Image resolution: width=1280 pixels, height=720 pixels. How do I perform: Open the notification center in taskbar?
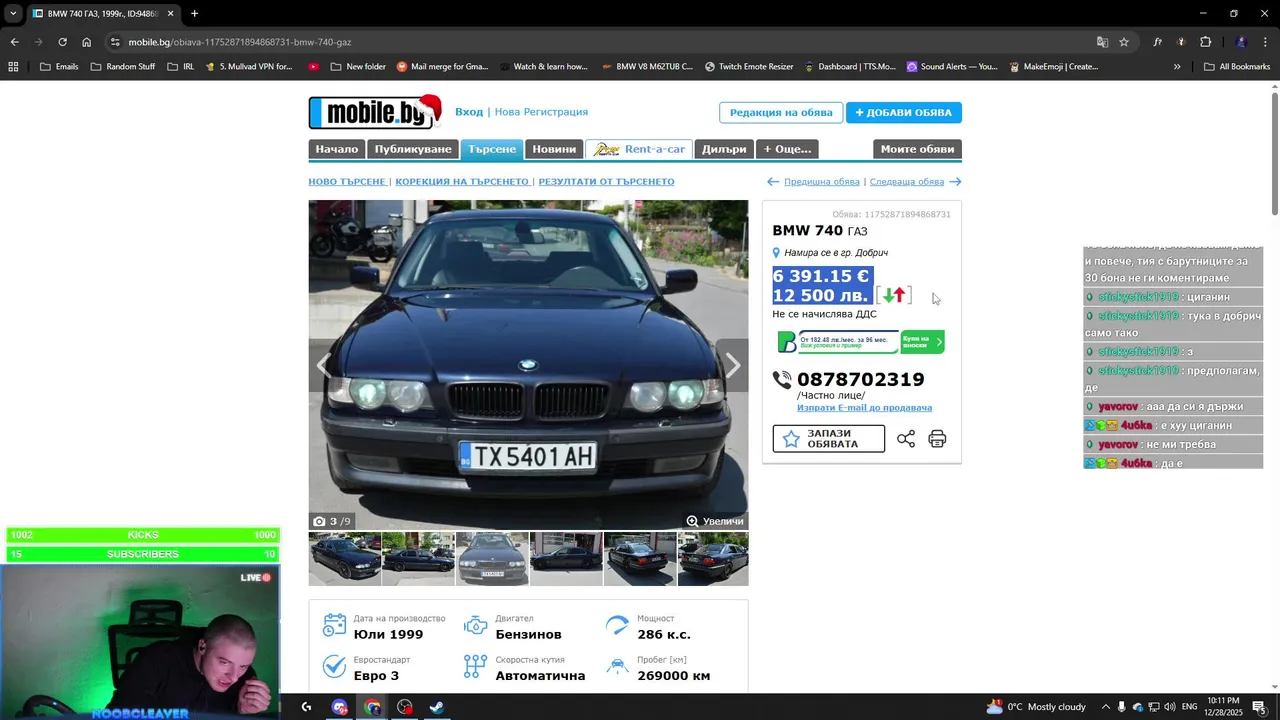coord(1259,707)
